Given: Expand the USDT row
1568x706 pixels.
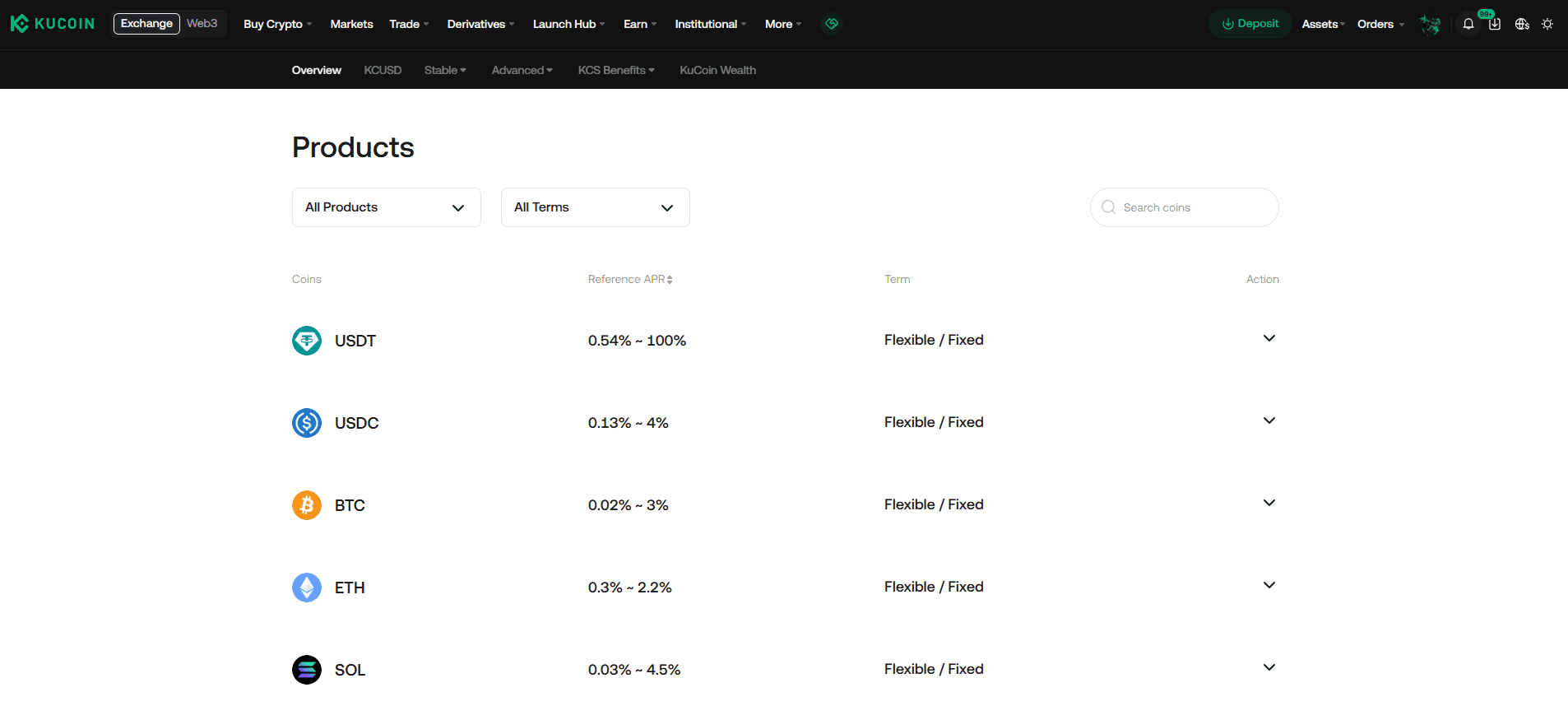Looking at the screenshot, I should [x=1269, y=338].
